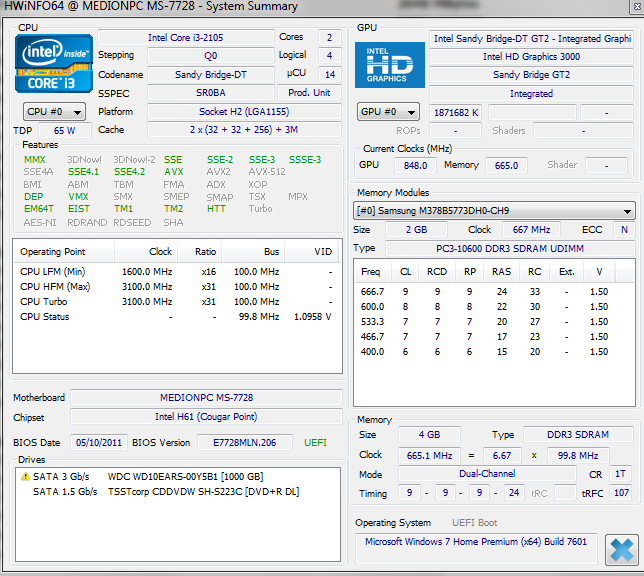The width and height of the screenshot is (644, 576).
Task: Click the module size 2 GB field
Action: (x=416, y=230)
